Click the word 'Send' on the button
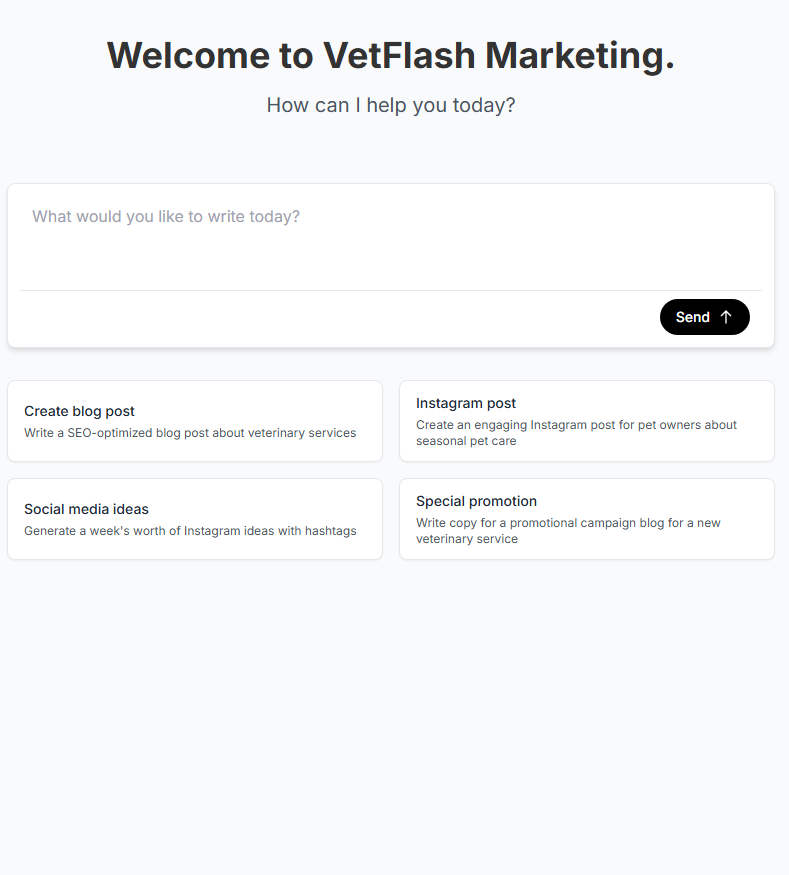Viewport: 789px width, 875px height. 692,317
